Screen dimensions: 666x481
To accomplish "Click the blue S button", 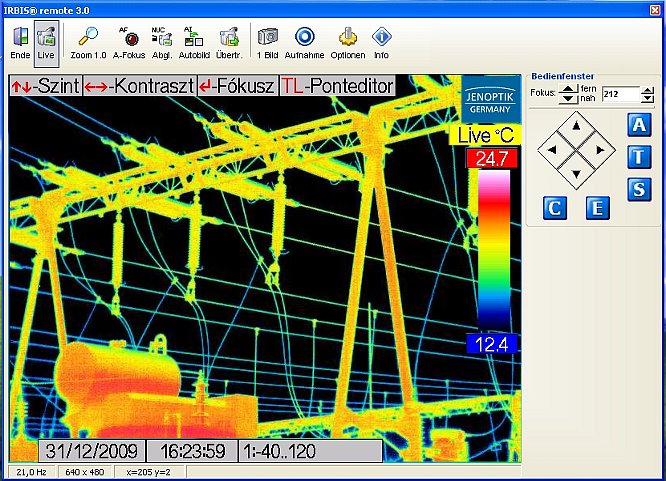I will tap(639, 189).
